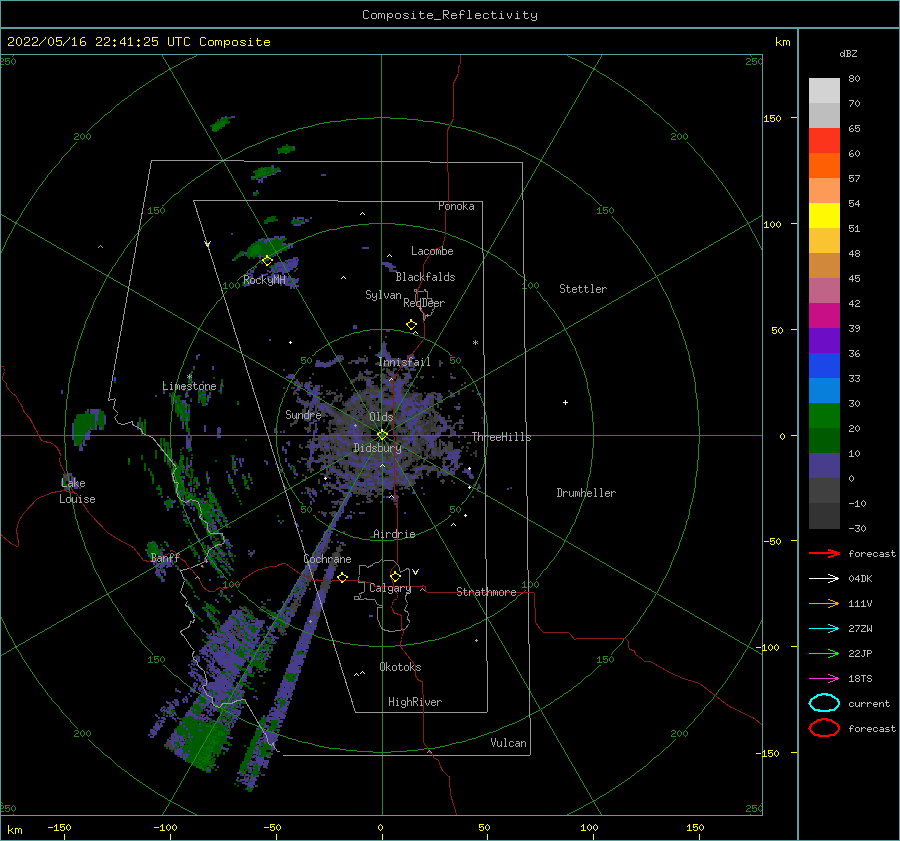The width and height of the screenshot is (900, 841).
Task: Click the Banff town label
Action: [x=165, y=557]
